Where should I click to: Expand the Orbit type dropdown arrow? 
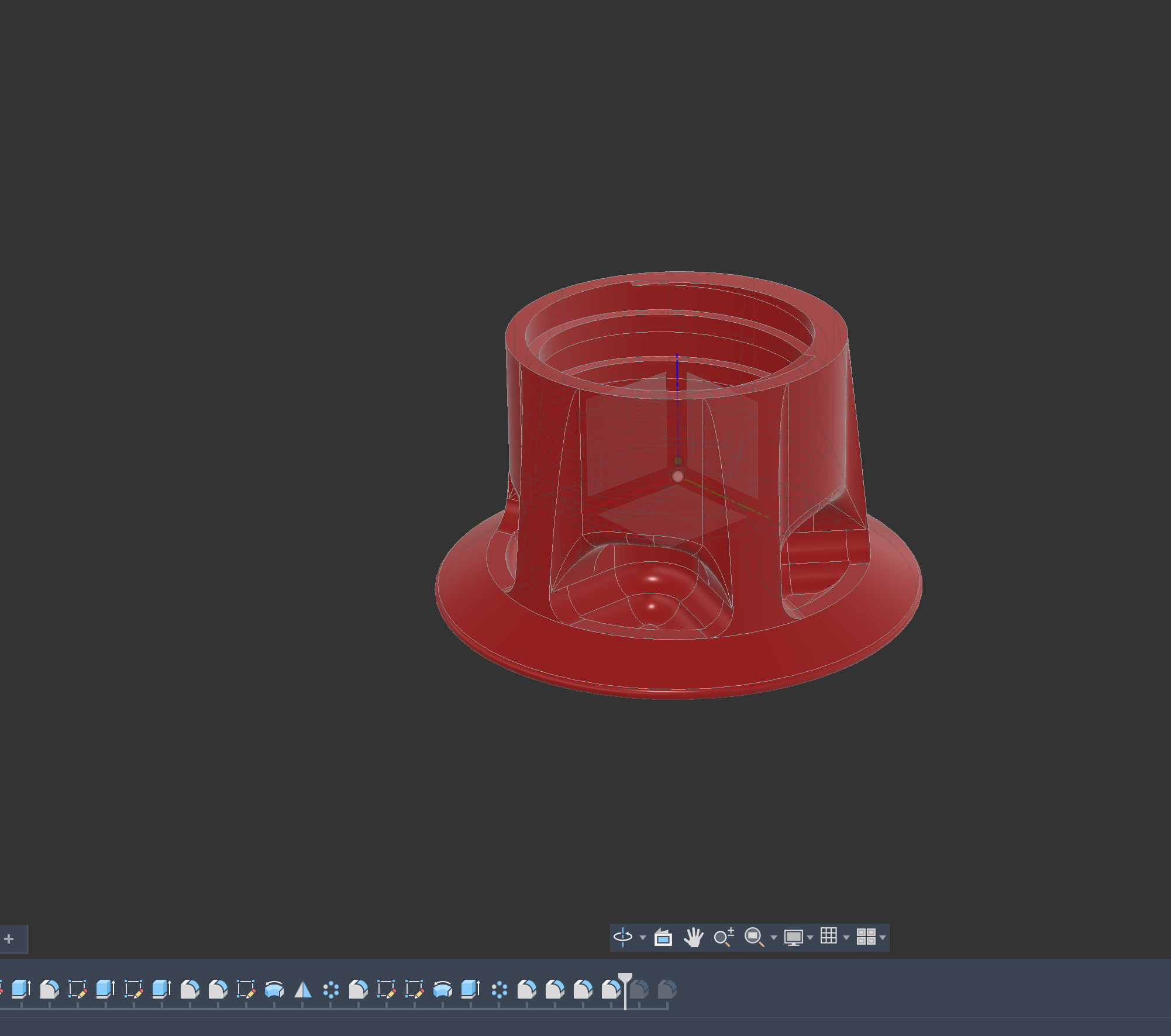643,938
